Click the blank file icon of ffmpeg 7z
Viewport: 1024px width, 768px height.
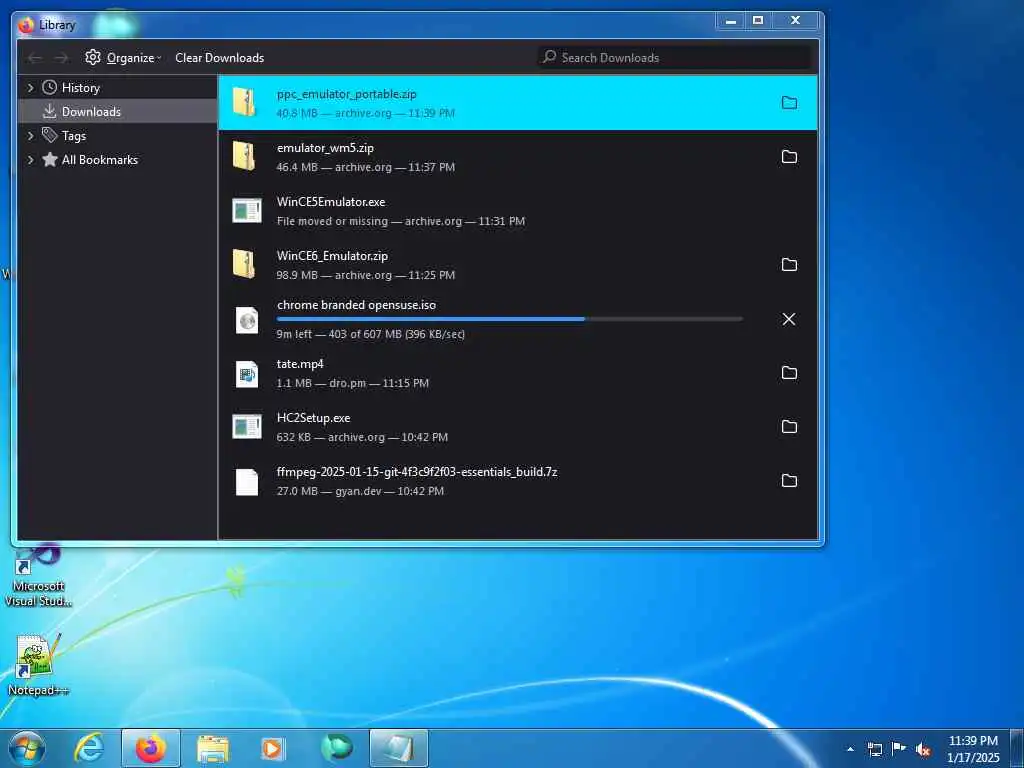247,482
